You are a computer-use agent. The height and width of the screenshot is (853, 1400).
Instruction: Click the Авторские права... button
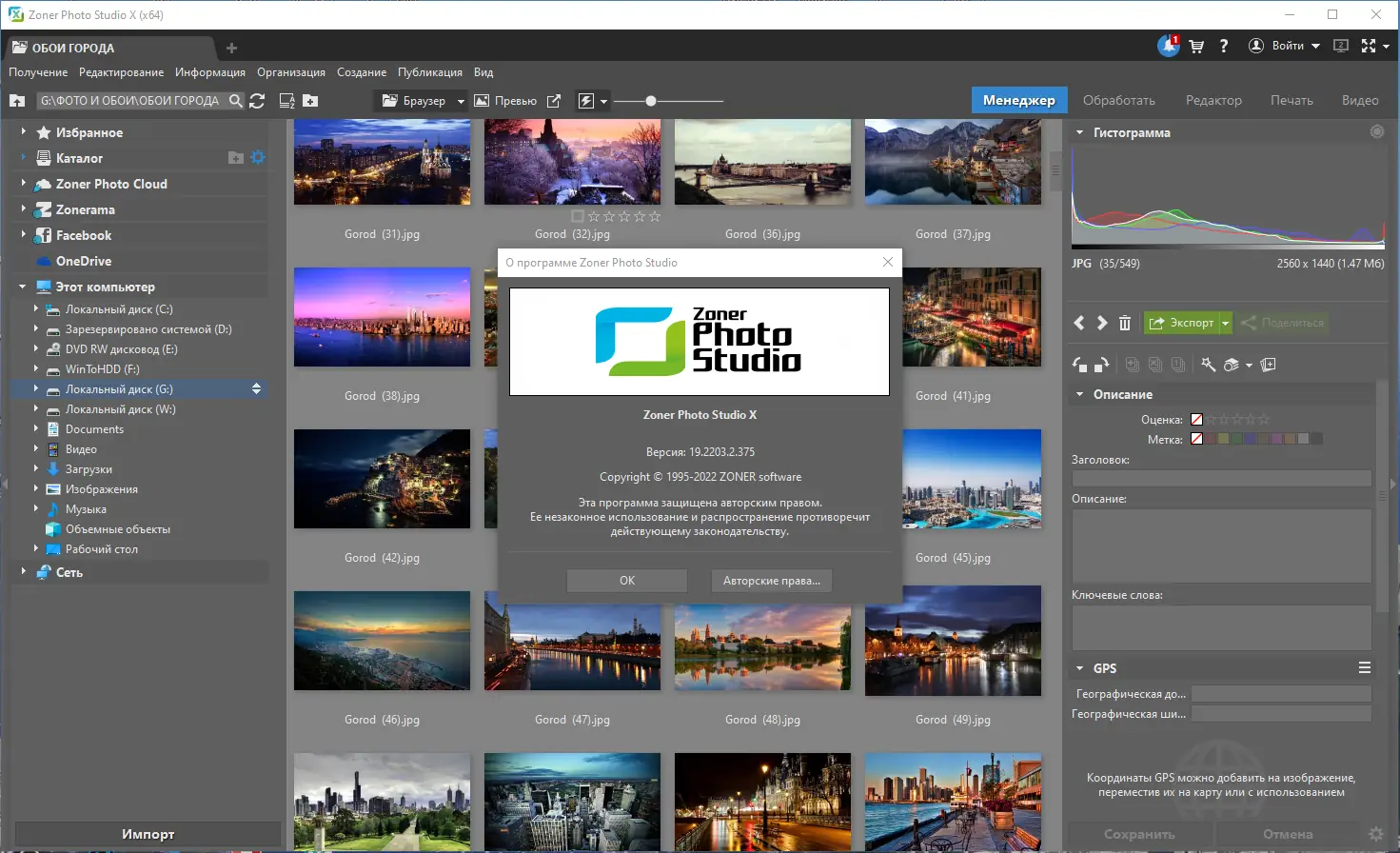click(772, 581)
